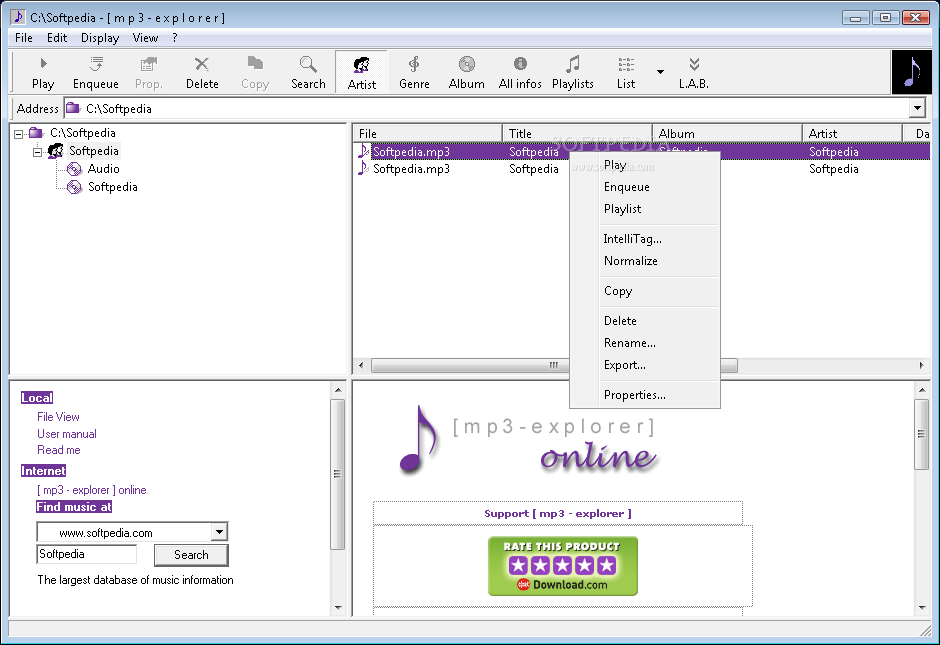Choose Rename... in the context menu

pos(645,343)
